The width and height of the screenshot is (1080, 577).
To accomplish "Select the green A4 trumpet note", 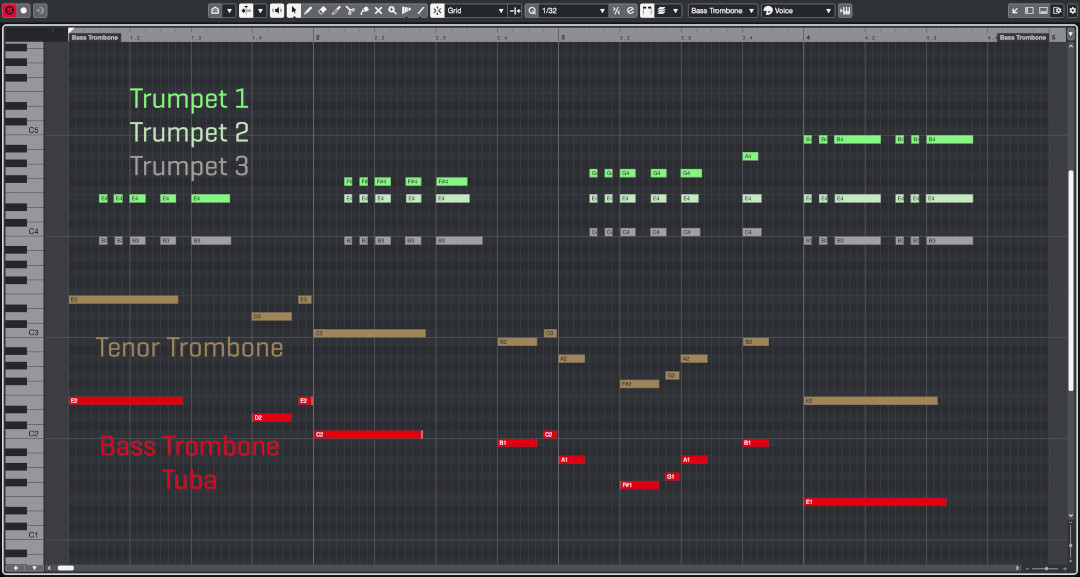I will point(750,156).
